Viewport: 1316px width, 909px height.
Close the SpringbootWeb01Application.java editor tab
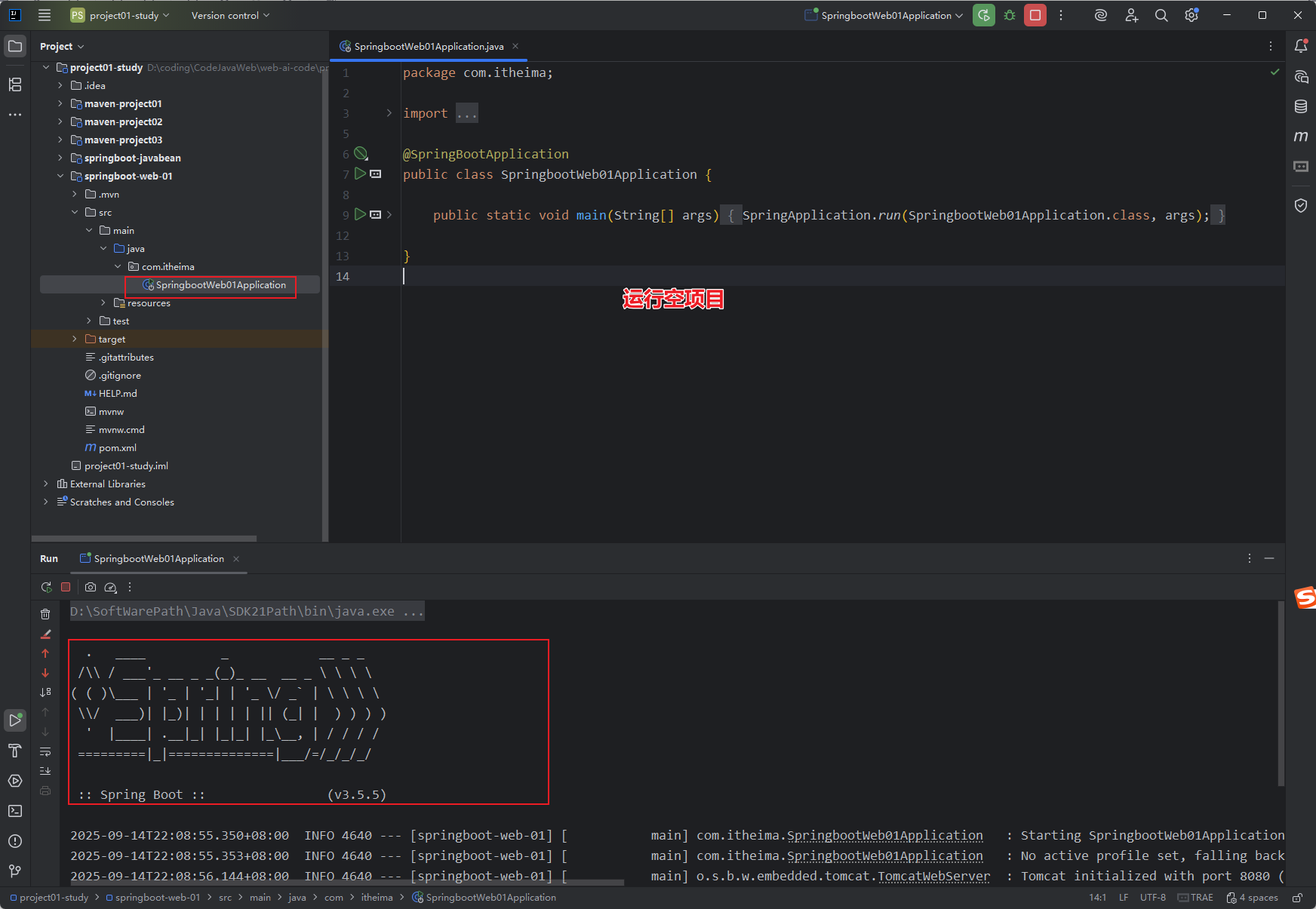pos(515,46)
